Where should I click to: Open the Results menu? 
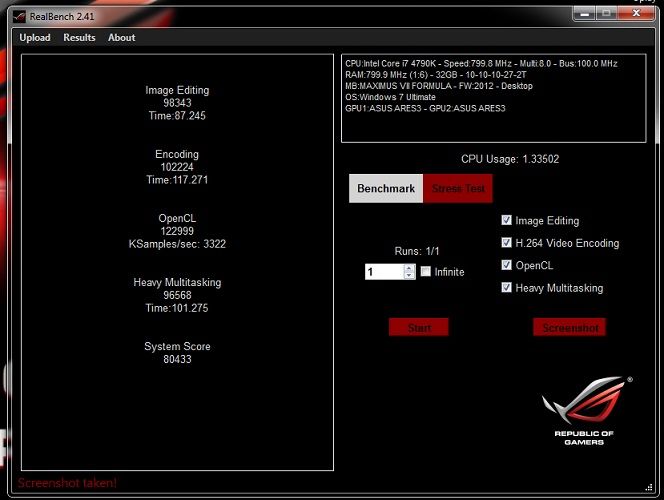point(79,38)
